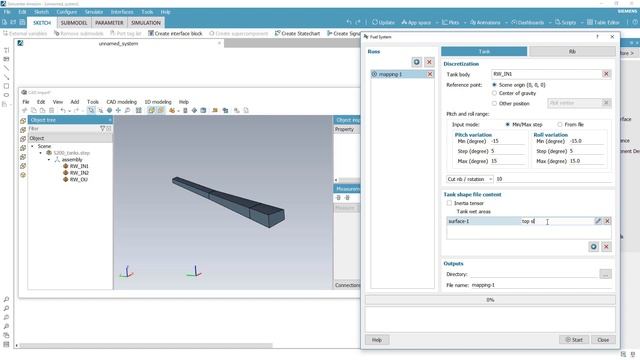Choose From file input mode
640x360 pixels.
point(560,124)
